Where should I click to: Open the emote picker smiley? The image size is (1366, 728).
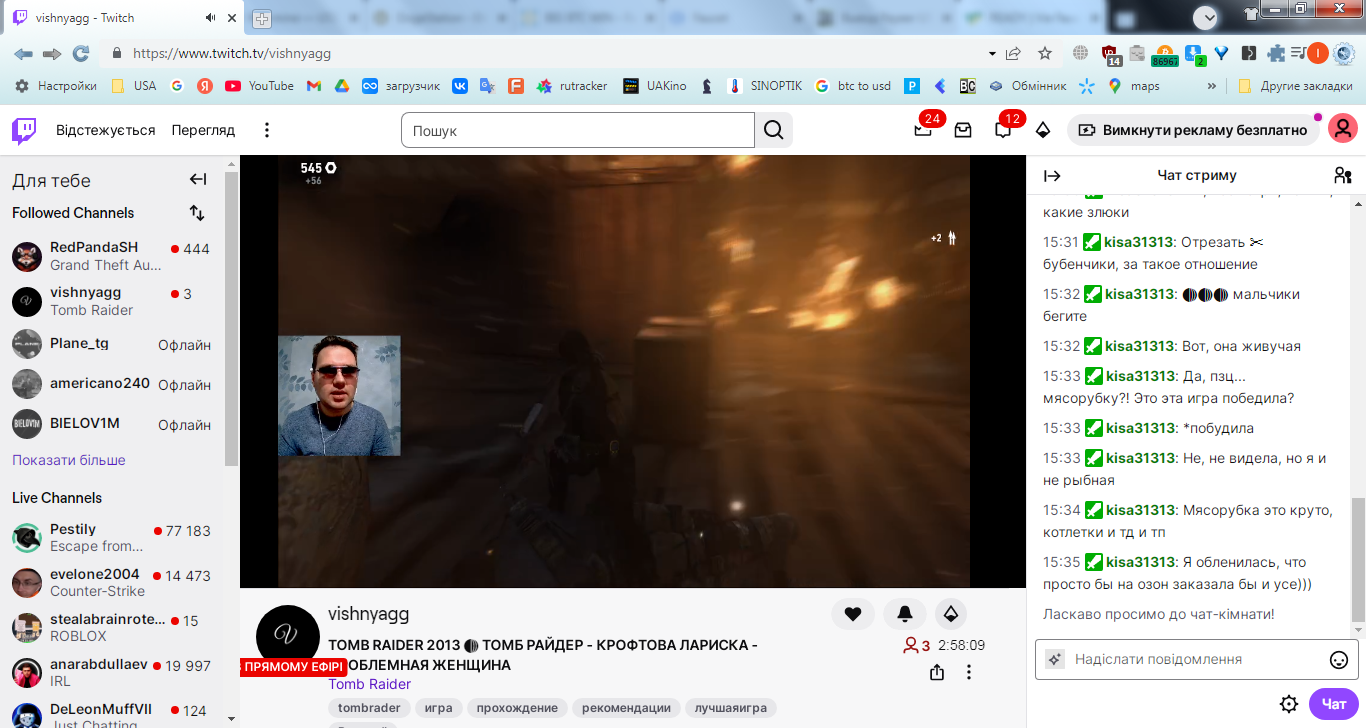(1339, 660)
